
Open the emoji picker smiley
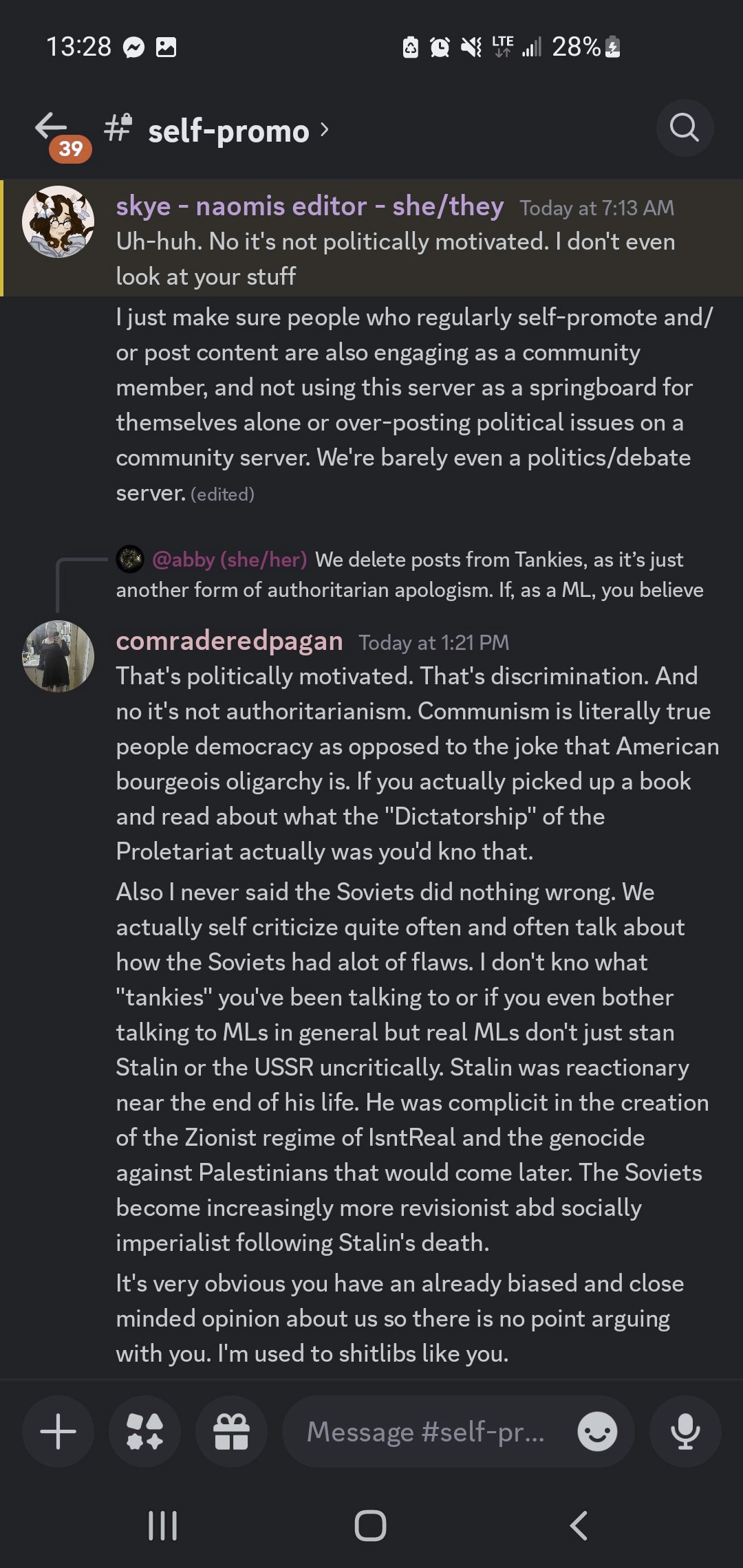(x=596, y=1431)
